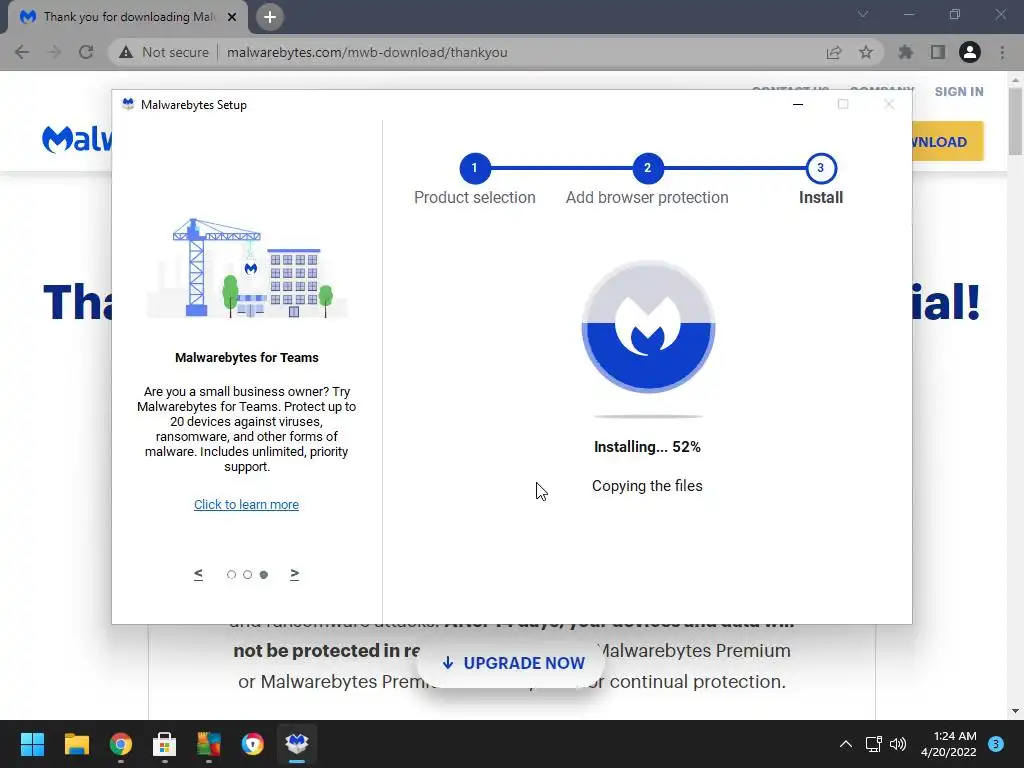Select the second promo slide dot

pos(248,575)
